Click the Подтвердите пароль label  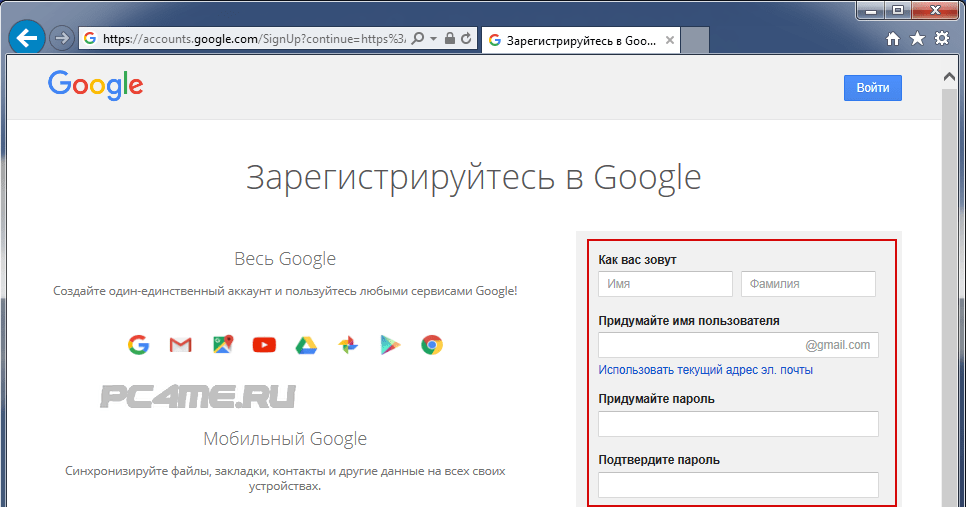click(x=659, y=460)
